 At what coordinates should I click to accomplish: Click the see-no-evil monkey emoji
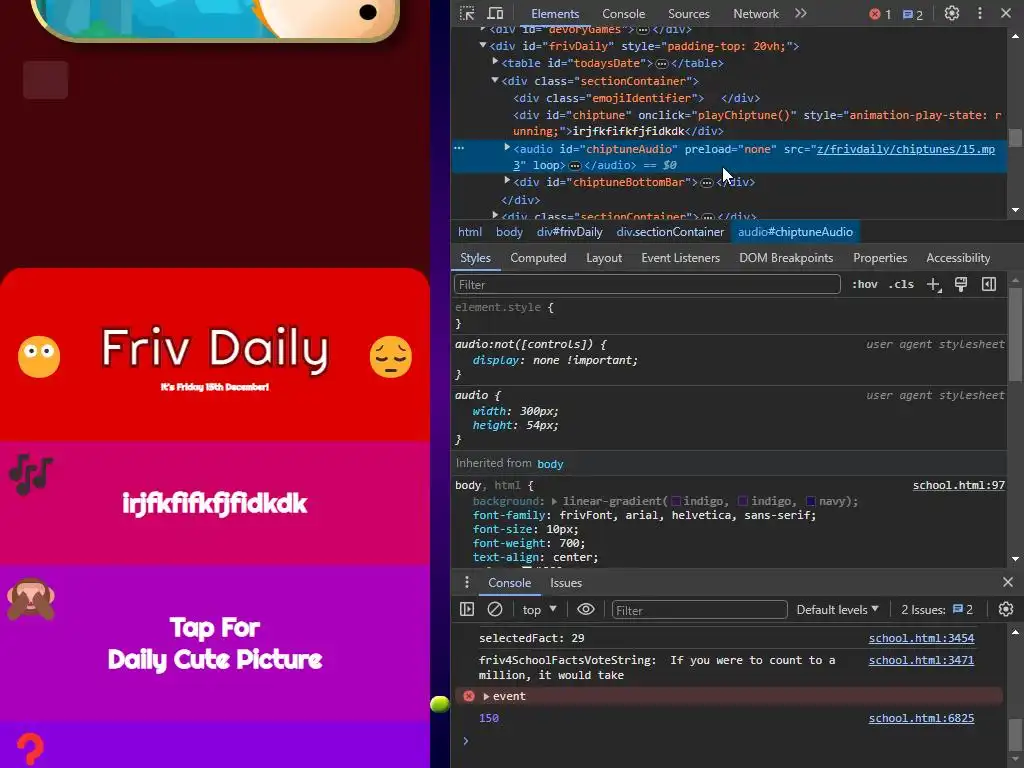click(30, 599)
